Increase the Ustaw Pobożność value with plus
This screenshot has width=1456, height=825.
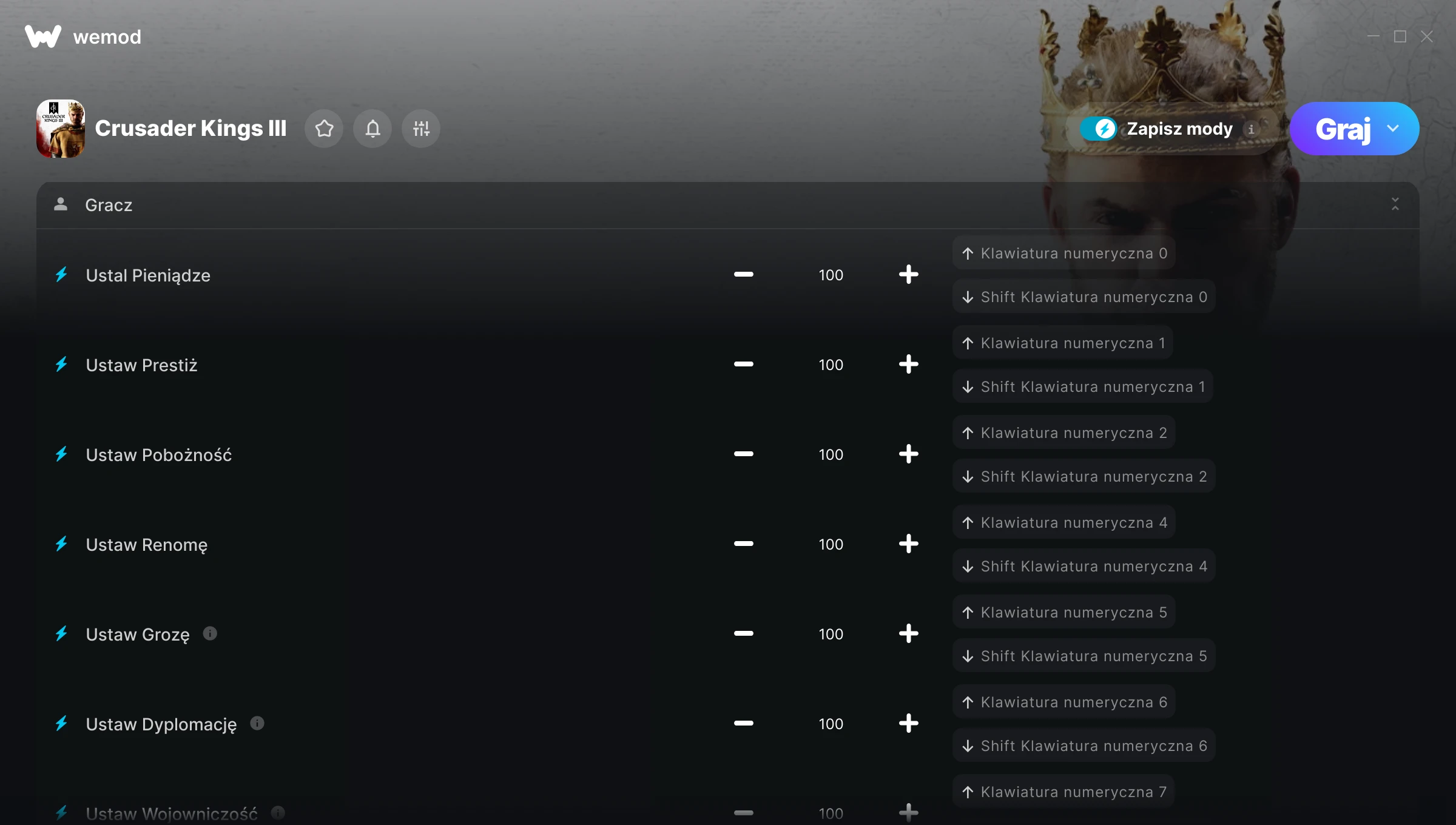point(908,454)
